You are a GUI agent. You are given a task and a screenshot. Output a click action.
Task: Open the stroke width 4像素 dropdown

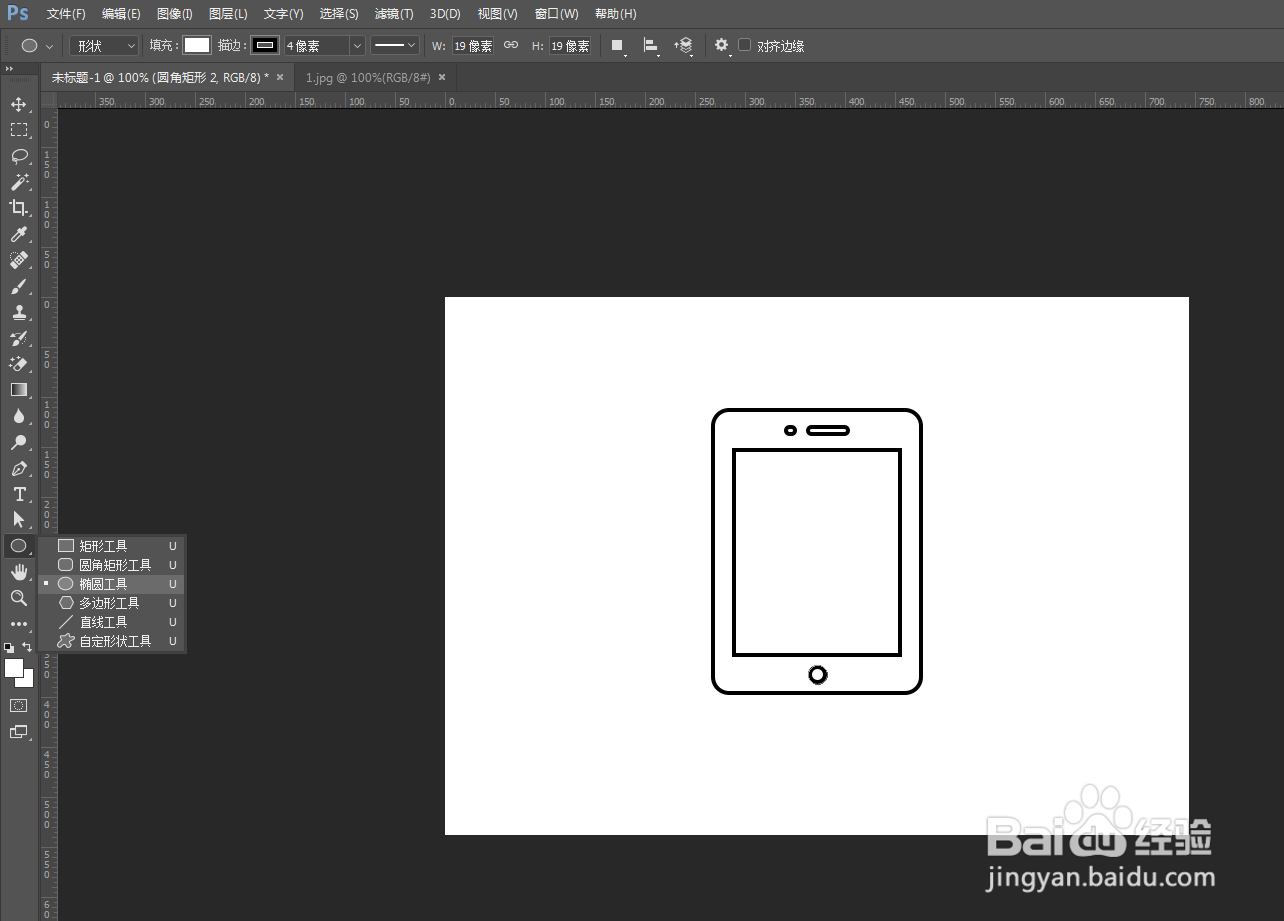(x=324, y=46)
